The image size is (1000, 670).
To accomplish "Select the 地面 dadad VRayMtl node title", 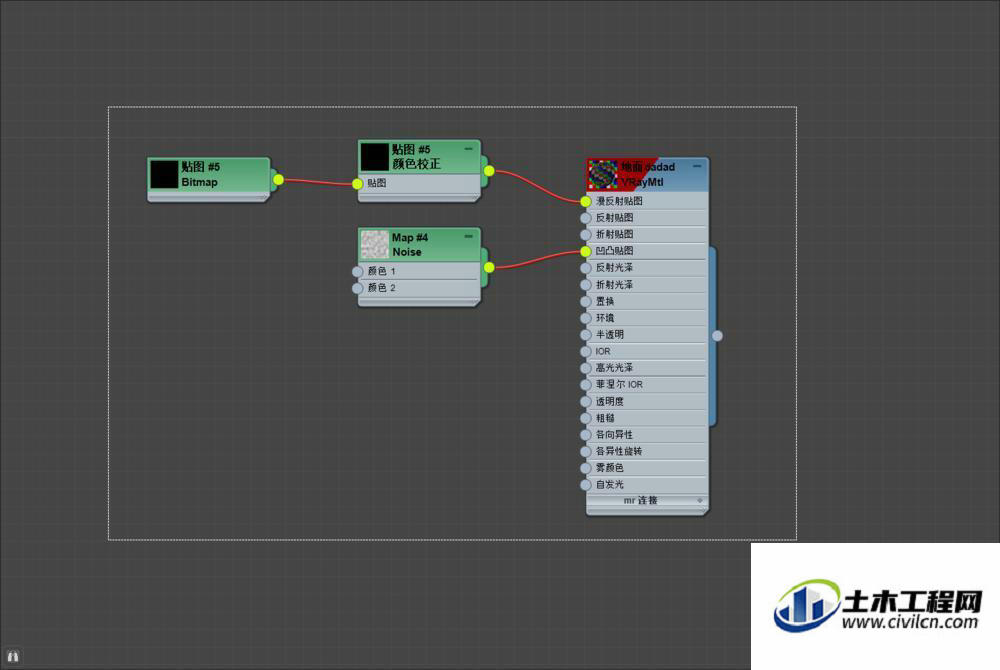I will click(x=647, y=174).
